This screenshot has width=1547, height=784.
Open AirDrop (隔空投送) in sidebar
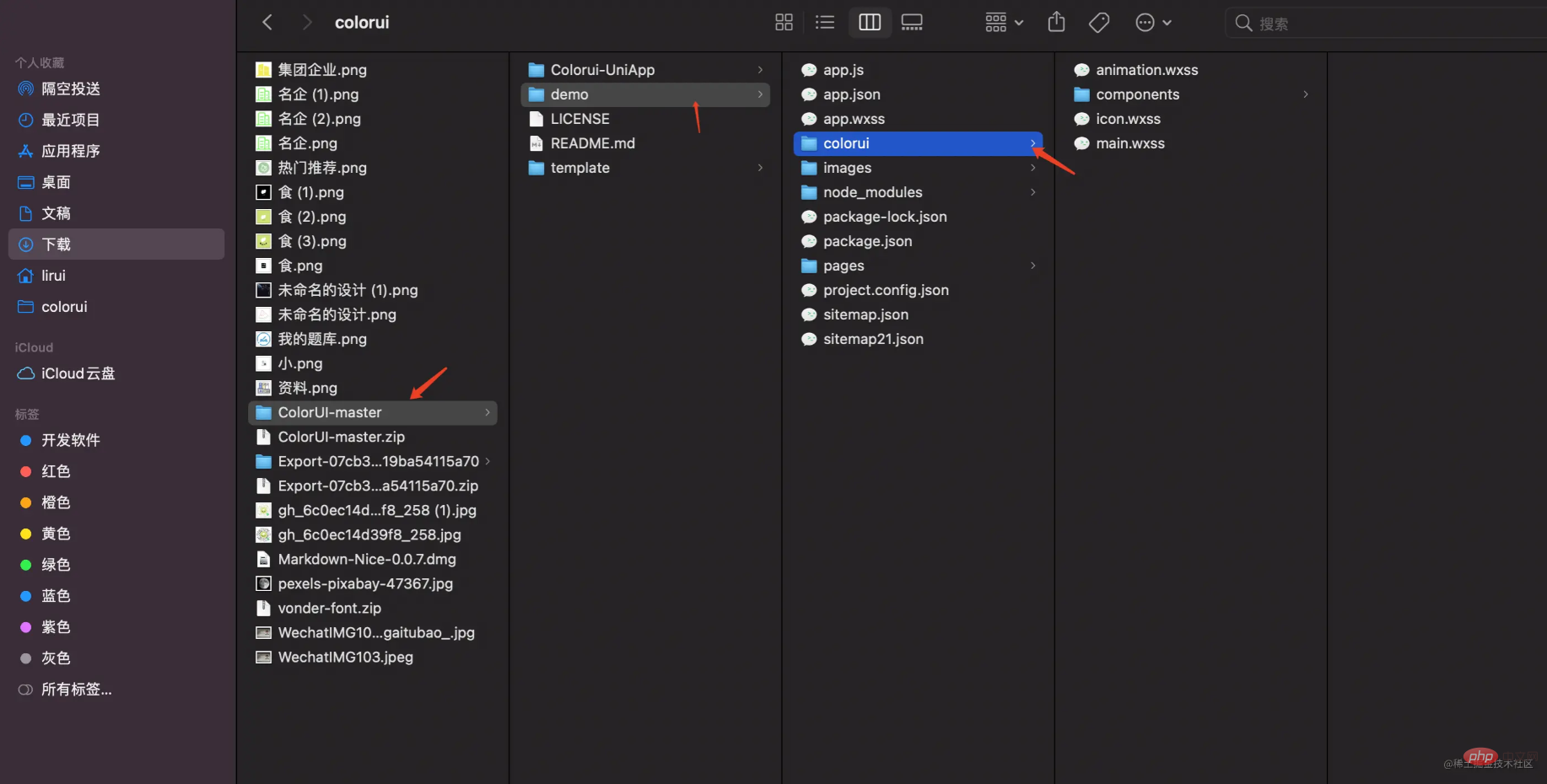pyautogui.click(x=116, y=89)
